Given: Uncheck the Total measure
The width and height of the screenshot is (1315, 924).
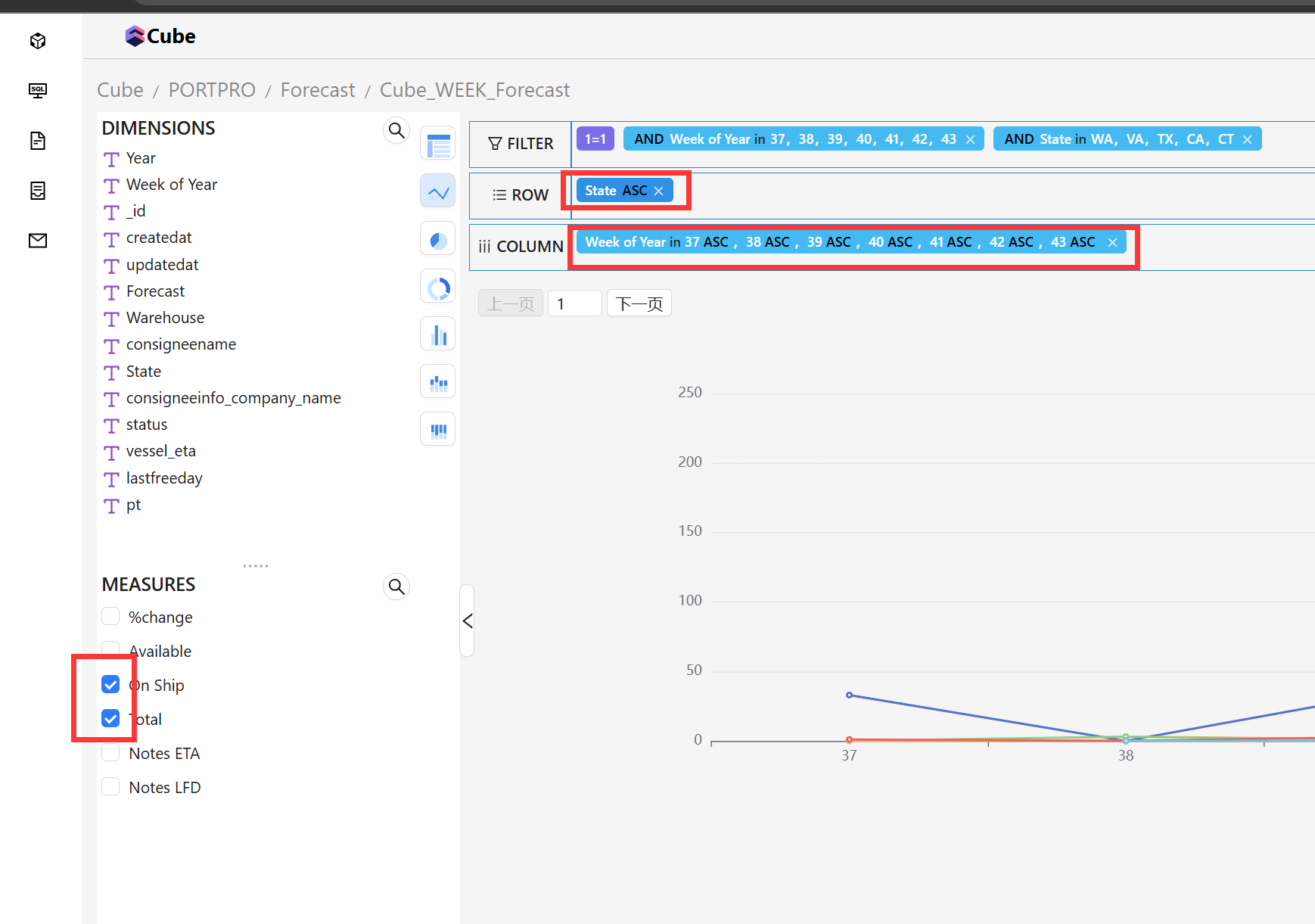Looking at the screenshot, I should (x=110, y=719).
